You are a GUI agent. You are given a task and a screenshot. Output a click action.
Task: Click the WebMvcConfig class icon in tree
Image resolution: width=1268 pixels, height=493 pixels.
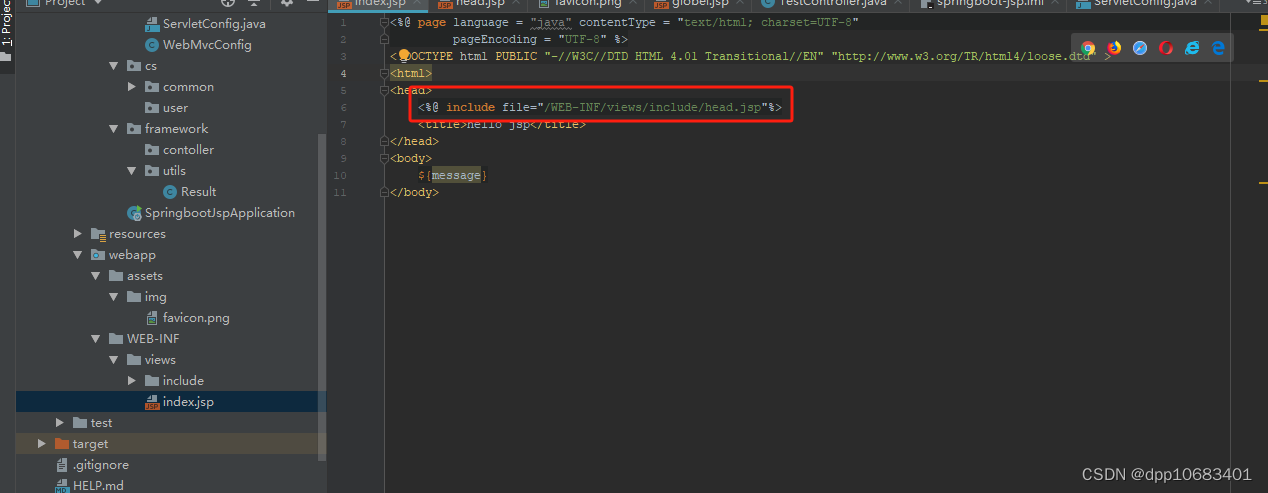click(x=152, y=44)
